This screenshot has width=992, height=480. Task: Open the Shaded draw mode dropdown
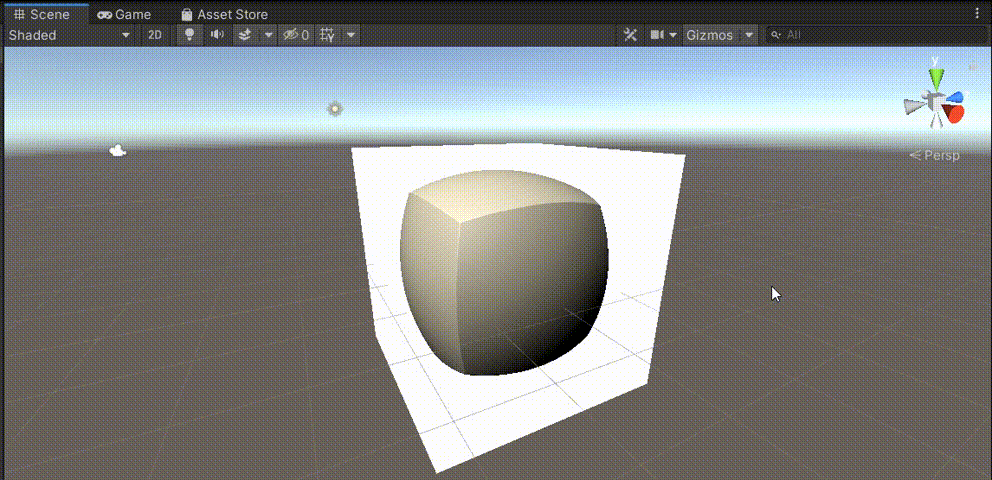[x=70, y=35]
